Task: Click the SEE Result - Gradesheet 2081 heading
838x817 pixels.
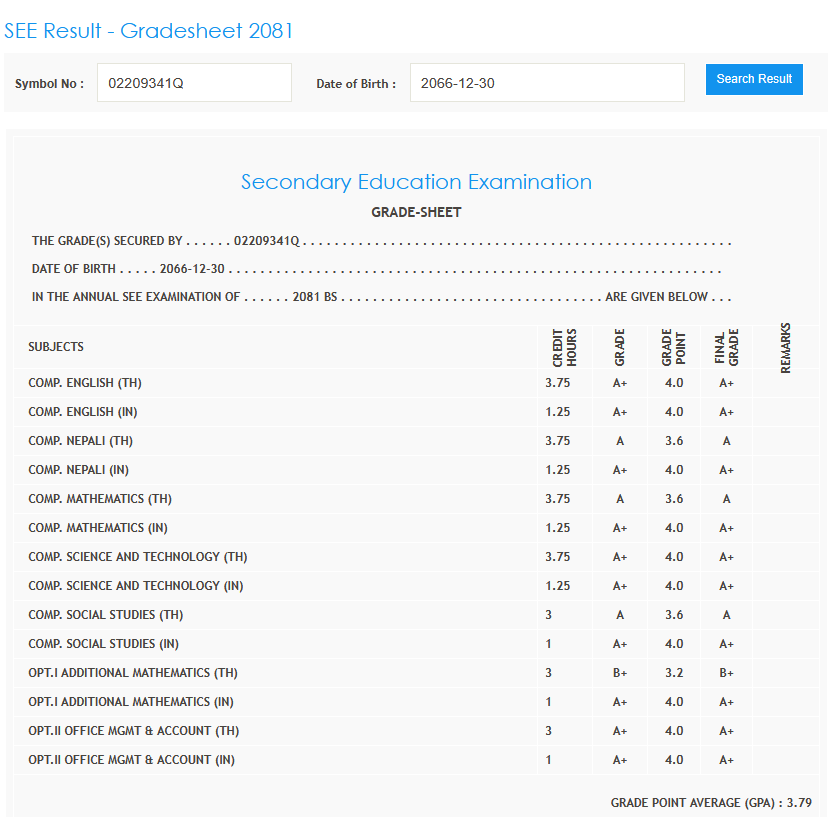Action: click(x=148, y=31)
